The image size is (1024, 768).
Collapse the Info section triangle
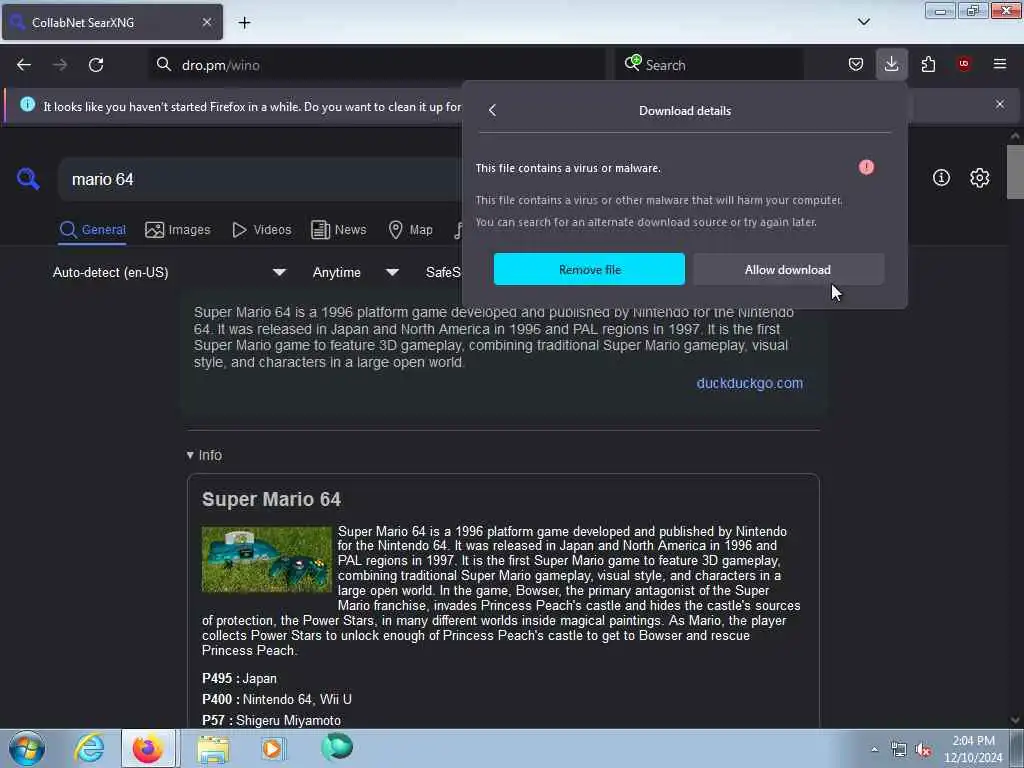tap(190, 455)
